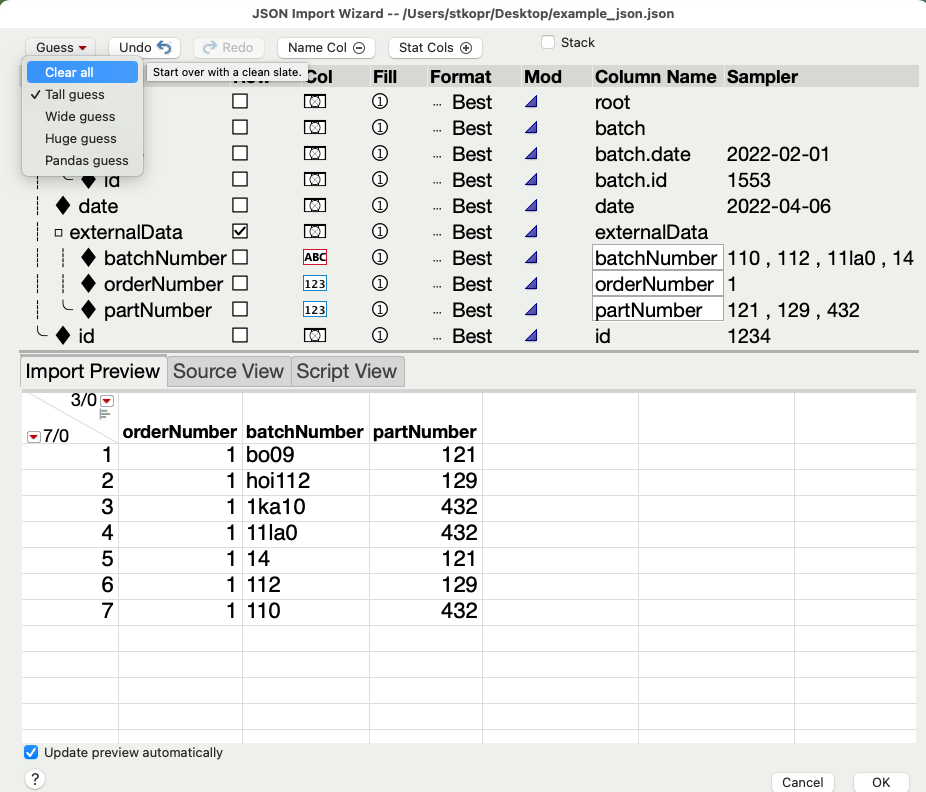Click the ABC text type icon for batchNumber

316,258
